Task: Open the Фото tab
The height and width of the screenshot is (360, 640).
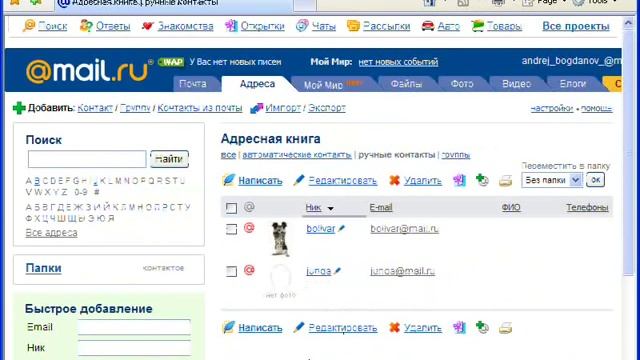Action: click(x=462, y=84)
